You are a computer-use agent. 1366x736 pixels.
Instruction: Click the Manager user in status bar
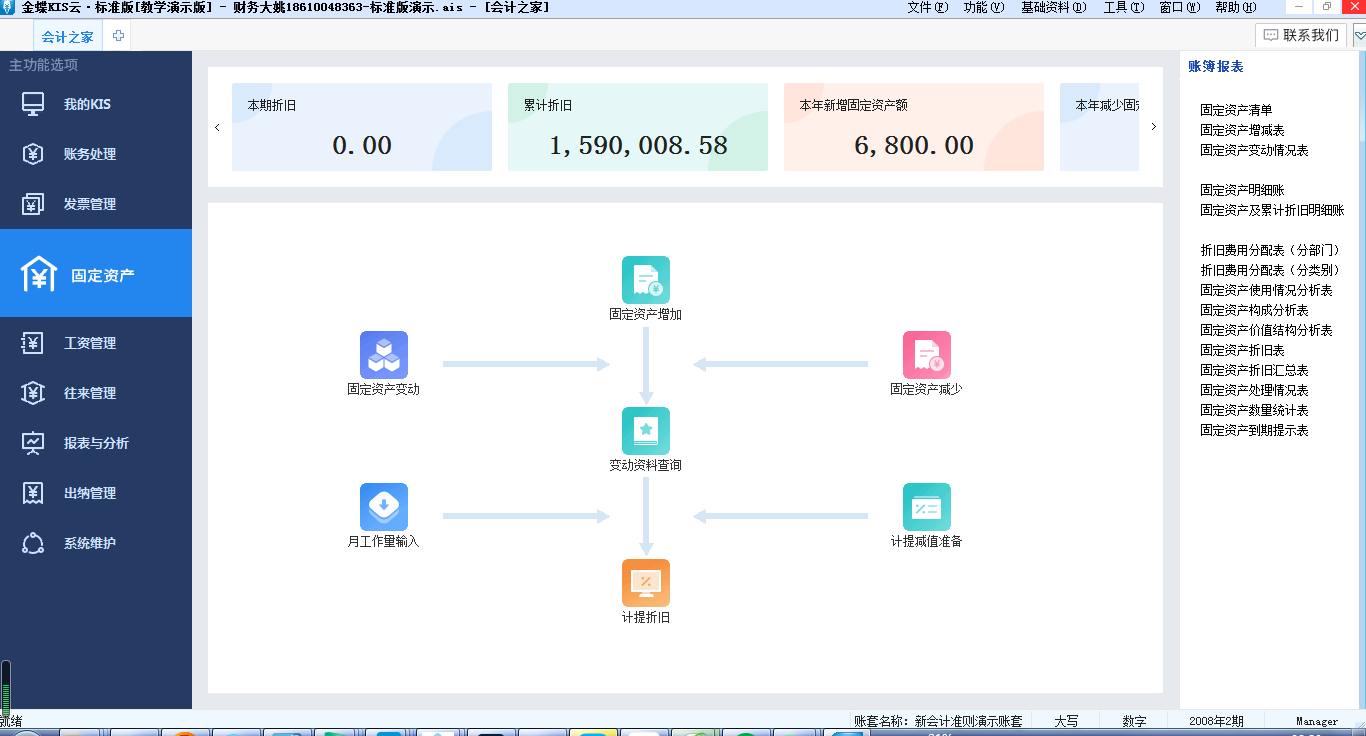[1317, 721]
